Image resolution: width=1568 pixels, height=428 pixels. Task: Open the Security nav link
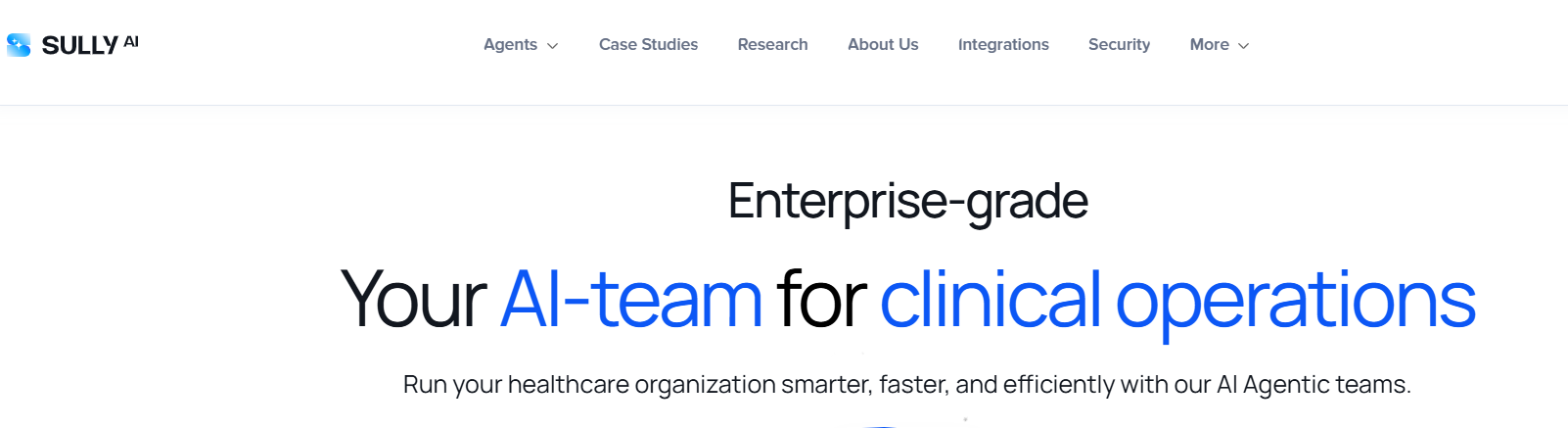1119,45
